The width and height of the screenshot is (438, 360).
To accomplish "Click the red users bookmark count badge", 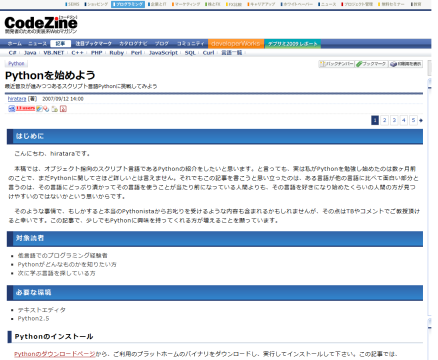I will [x=25, y=108].
